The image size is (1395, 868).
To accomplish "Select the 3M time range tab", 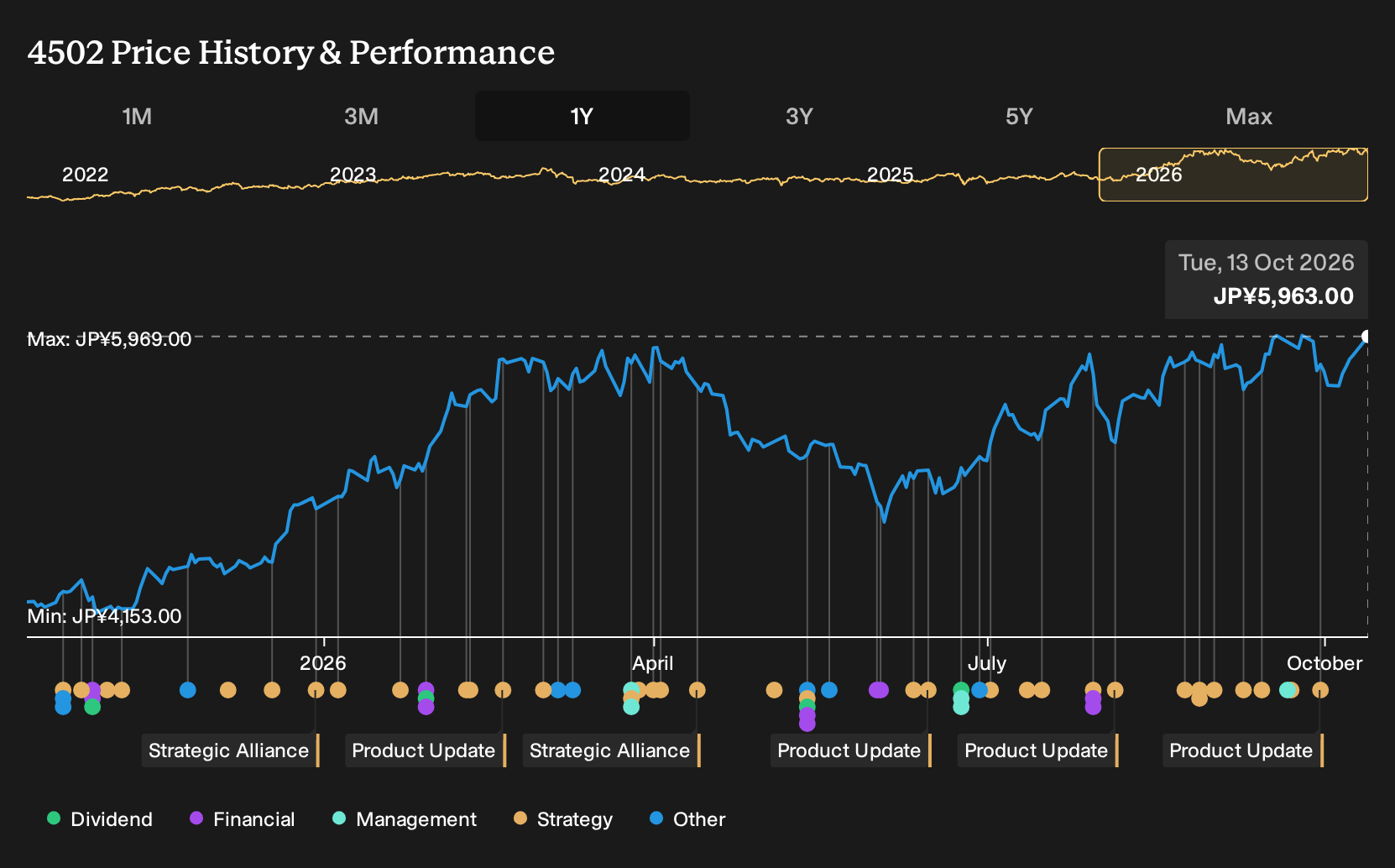I will (361, 117).
